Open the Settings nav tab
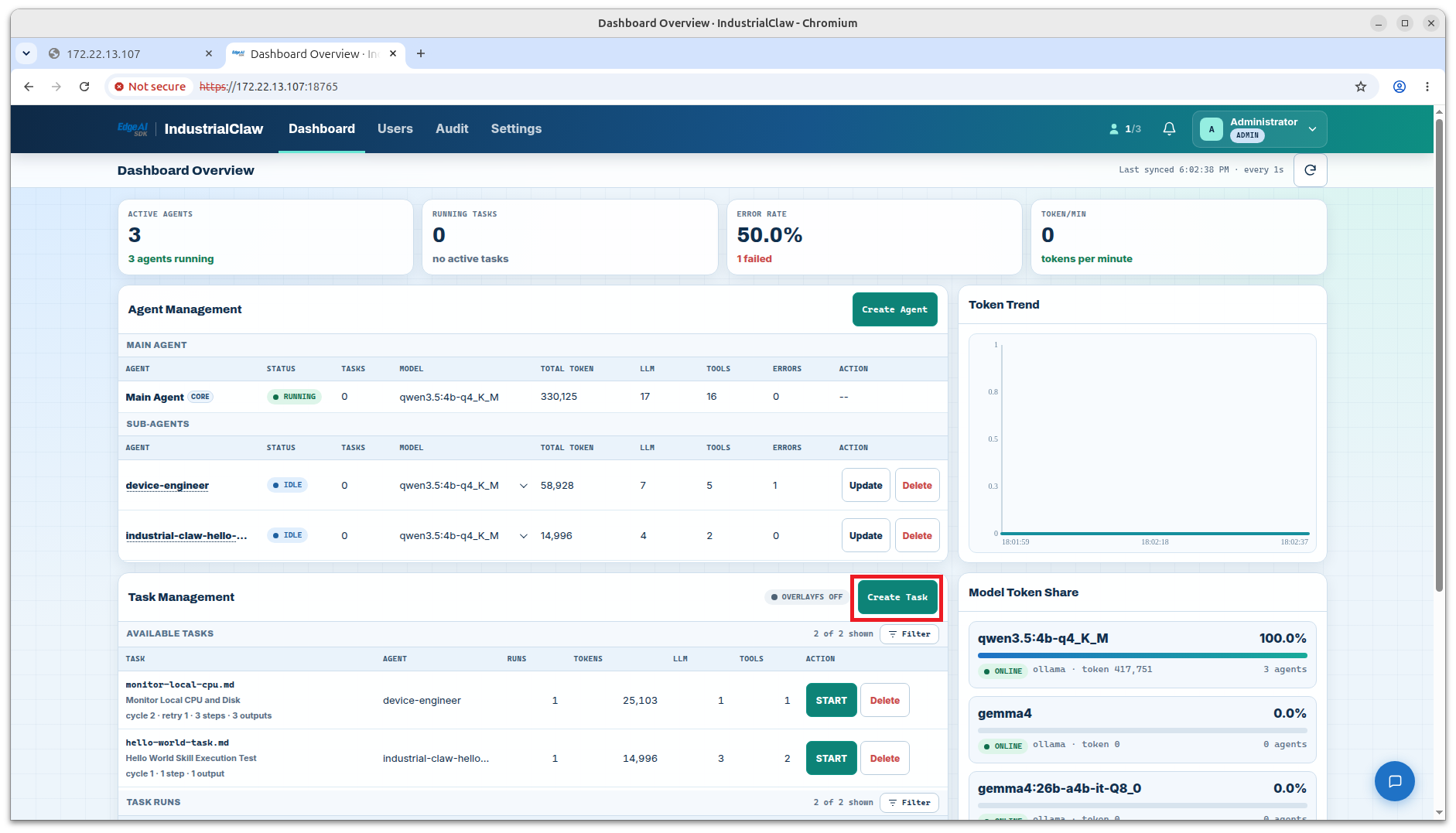Screen dimensions: 1456x833 pyautogui.click(x=516, y=129)
